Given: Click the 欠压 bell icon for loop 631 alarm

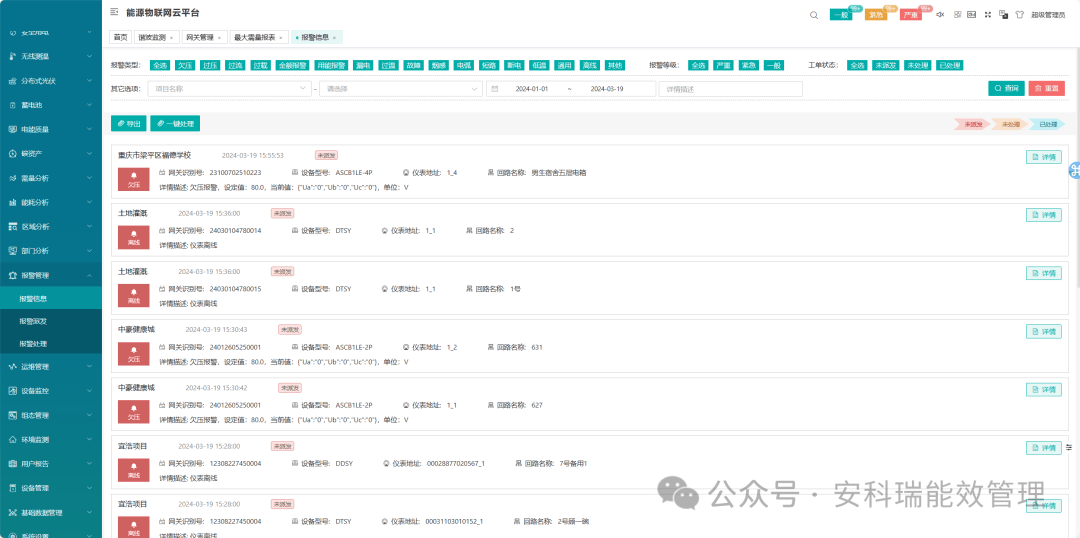Looking at the screenshot, I should click(x=134, y=353).
